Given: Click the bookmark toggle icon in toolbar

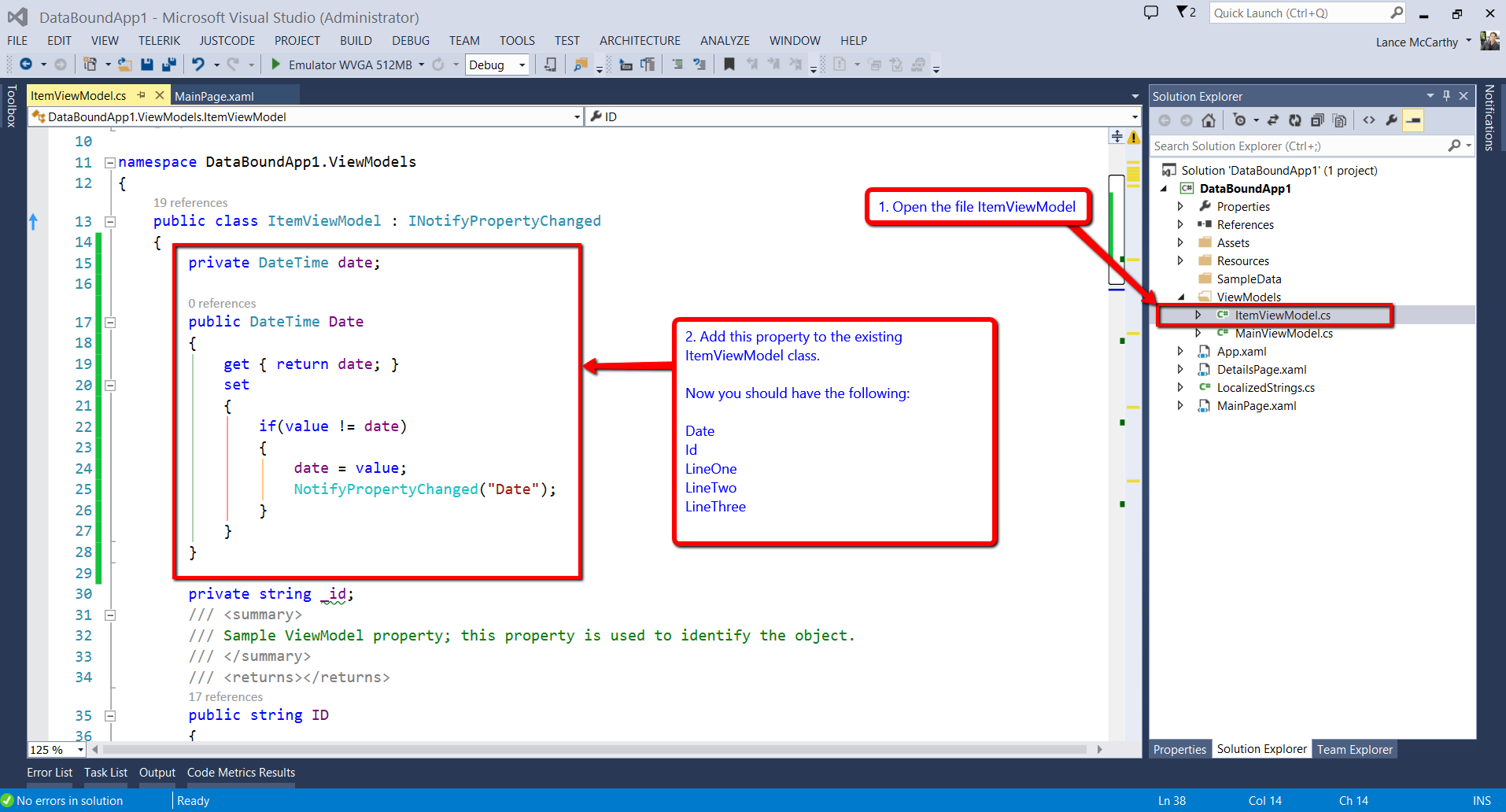Looking at the screenshot, I should 729,65.
